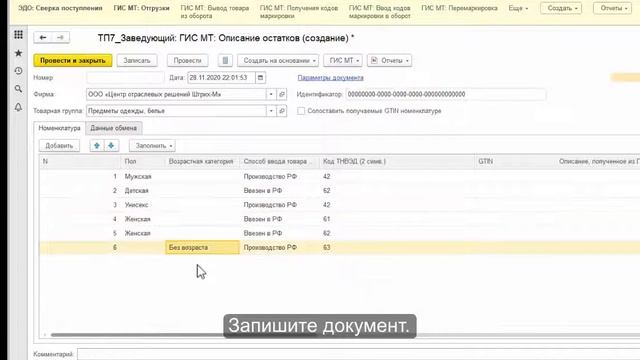Open favorites star icon in sidebar
640x360 pixels.
coord(18,53)
